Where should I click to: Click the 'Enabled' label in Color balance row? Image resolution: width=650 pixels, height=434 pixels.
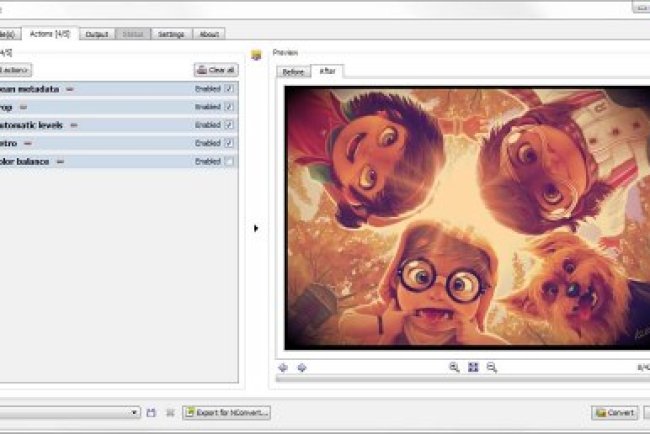(x=208, y=161)
